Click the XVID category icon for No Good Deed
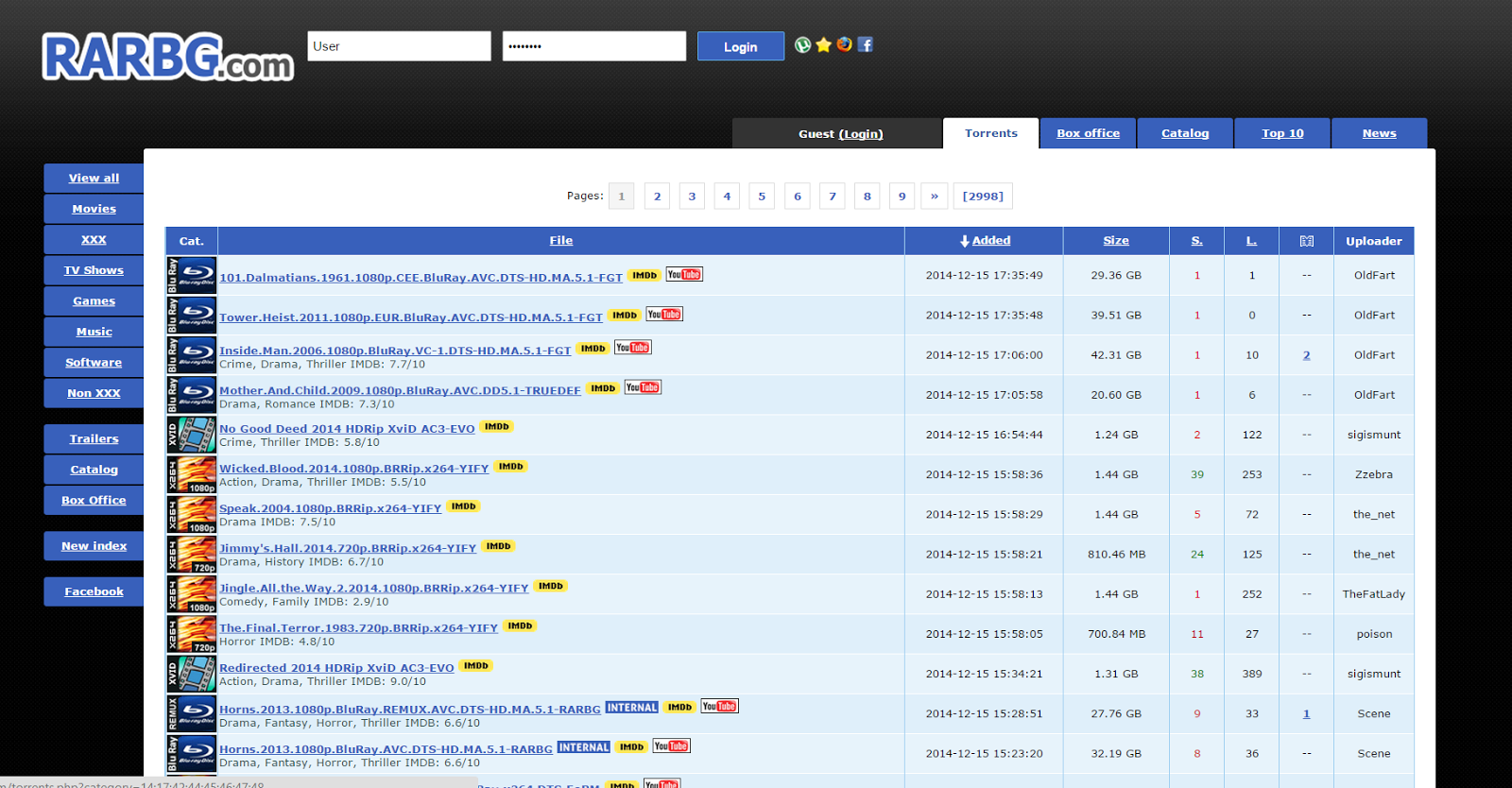The height and width of the screenshot is (788, 1512). [192, 435]
